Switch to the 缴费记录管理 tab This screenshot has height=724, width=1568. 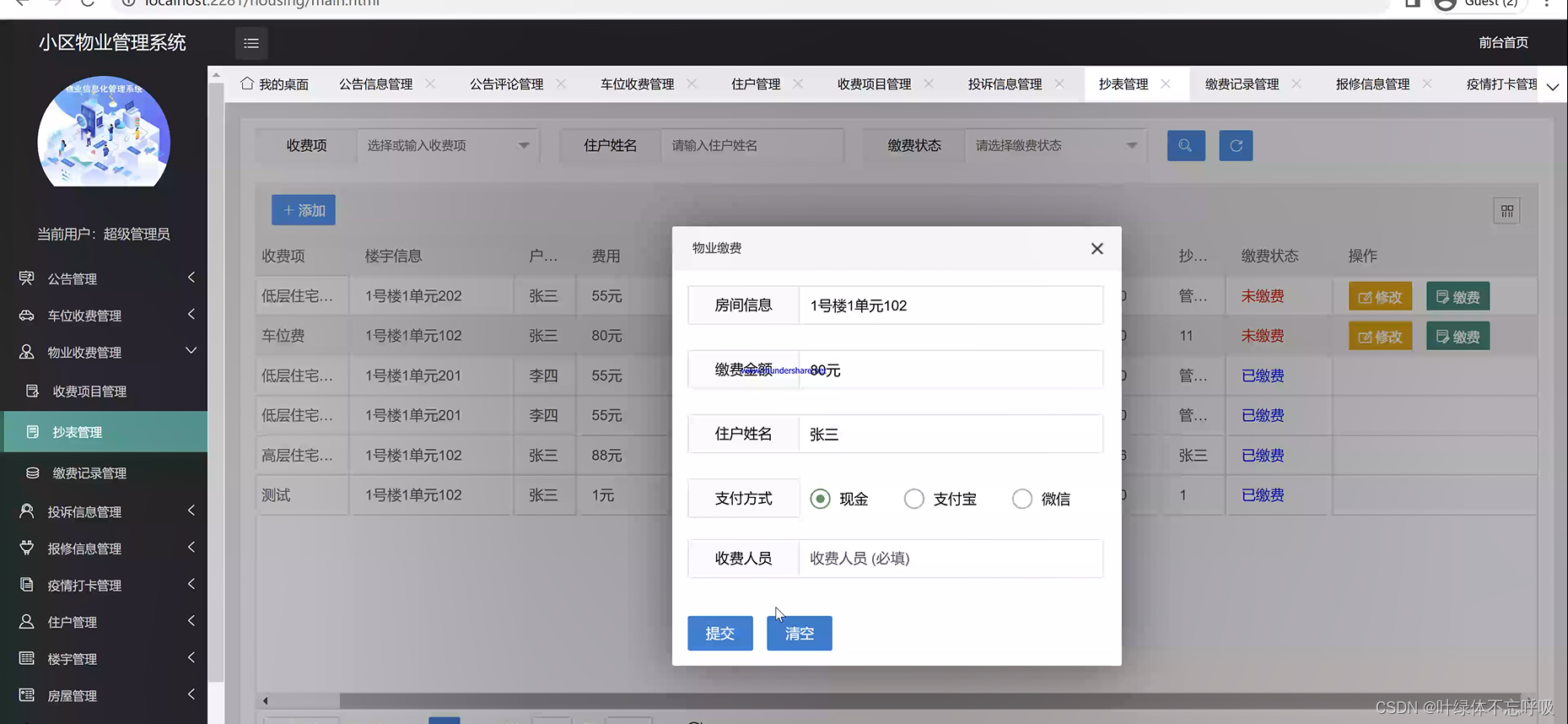(1242, 84)
